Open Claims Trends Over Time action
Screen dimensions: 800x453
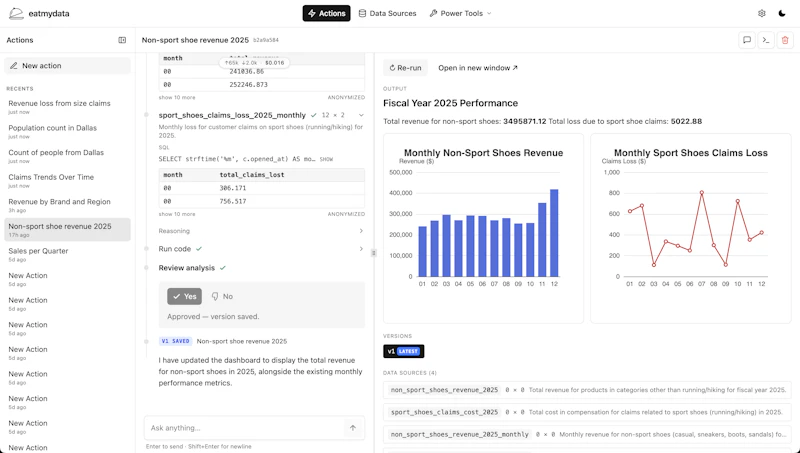[x=67, y=180]
